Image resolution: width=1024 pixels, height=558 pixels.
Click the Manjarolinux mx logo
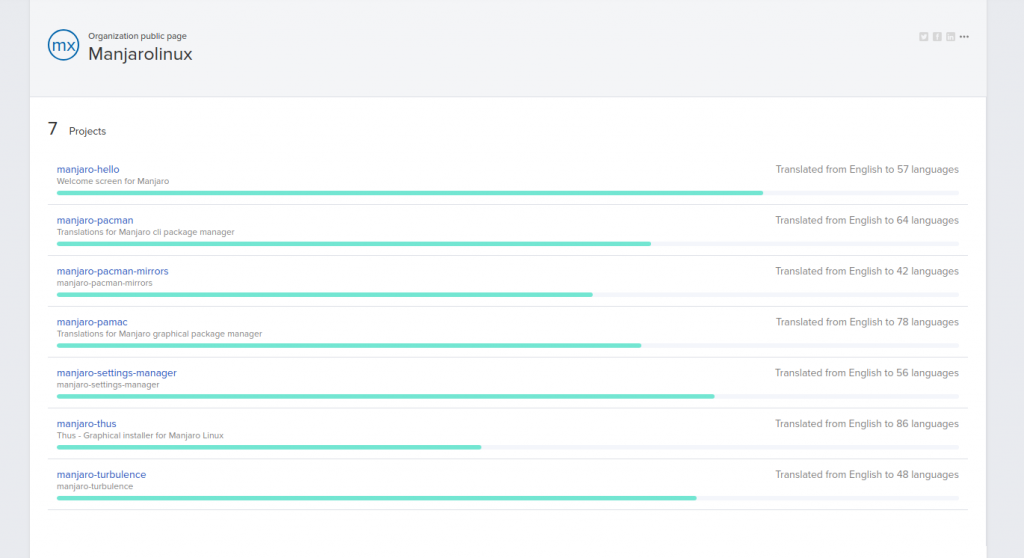(x=63, y=45)
